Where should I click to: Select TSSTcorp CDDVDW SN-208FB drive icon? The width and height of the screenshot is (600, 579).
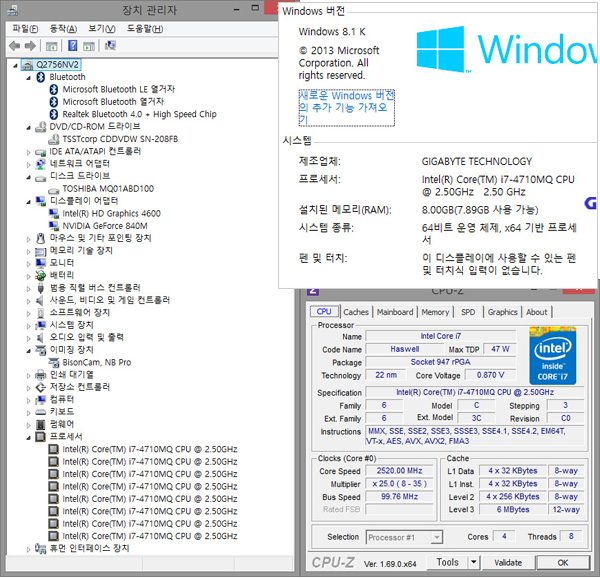click(54, 139)
